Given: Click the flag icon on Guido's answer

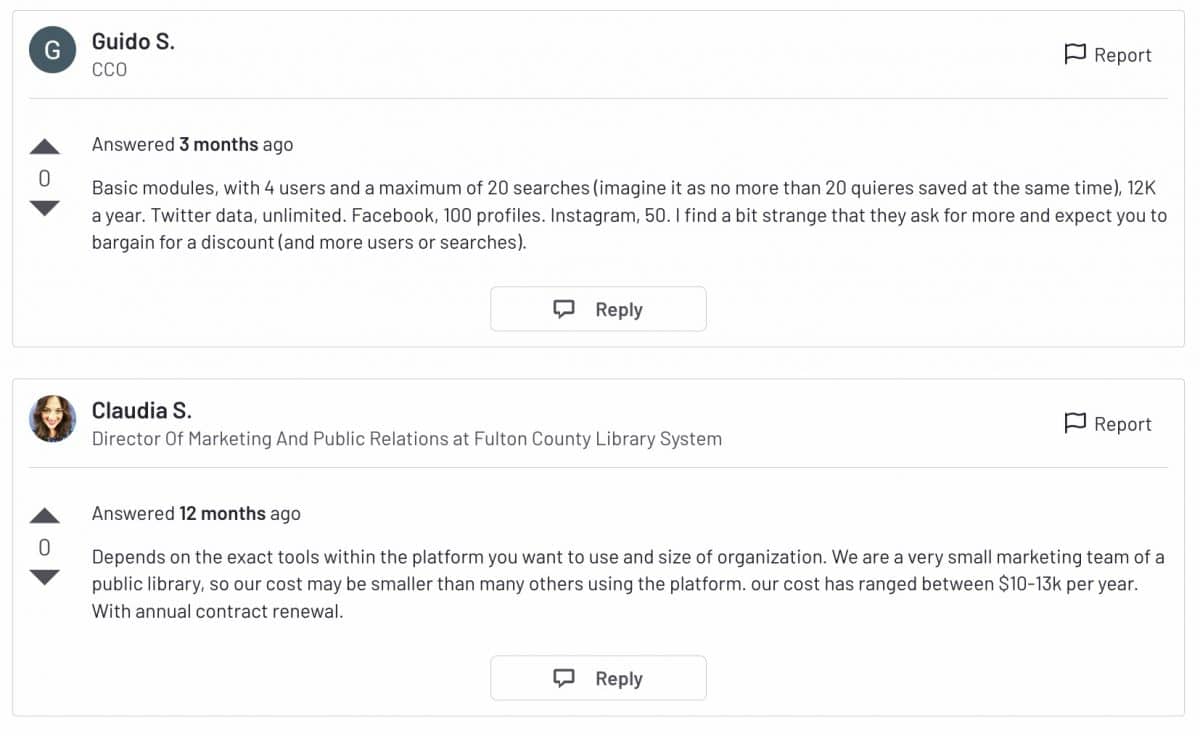Looking at the screenshot, I should click(x=1075, y=54).
